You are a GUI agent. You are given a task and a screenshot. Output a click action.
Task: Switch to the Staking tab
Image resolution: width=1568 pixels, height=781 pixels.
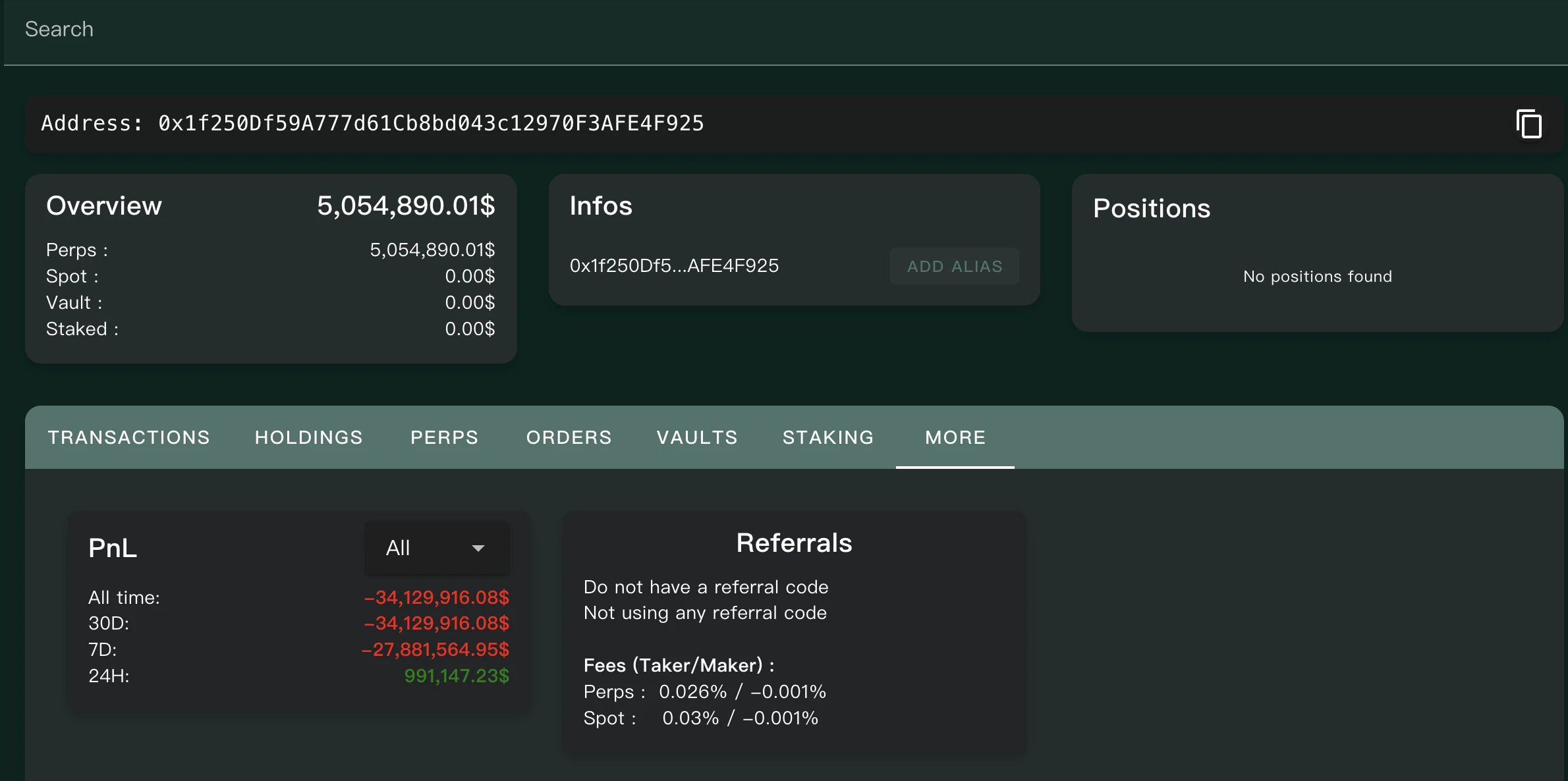pyautogui.click(x=828, y=437)
